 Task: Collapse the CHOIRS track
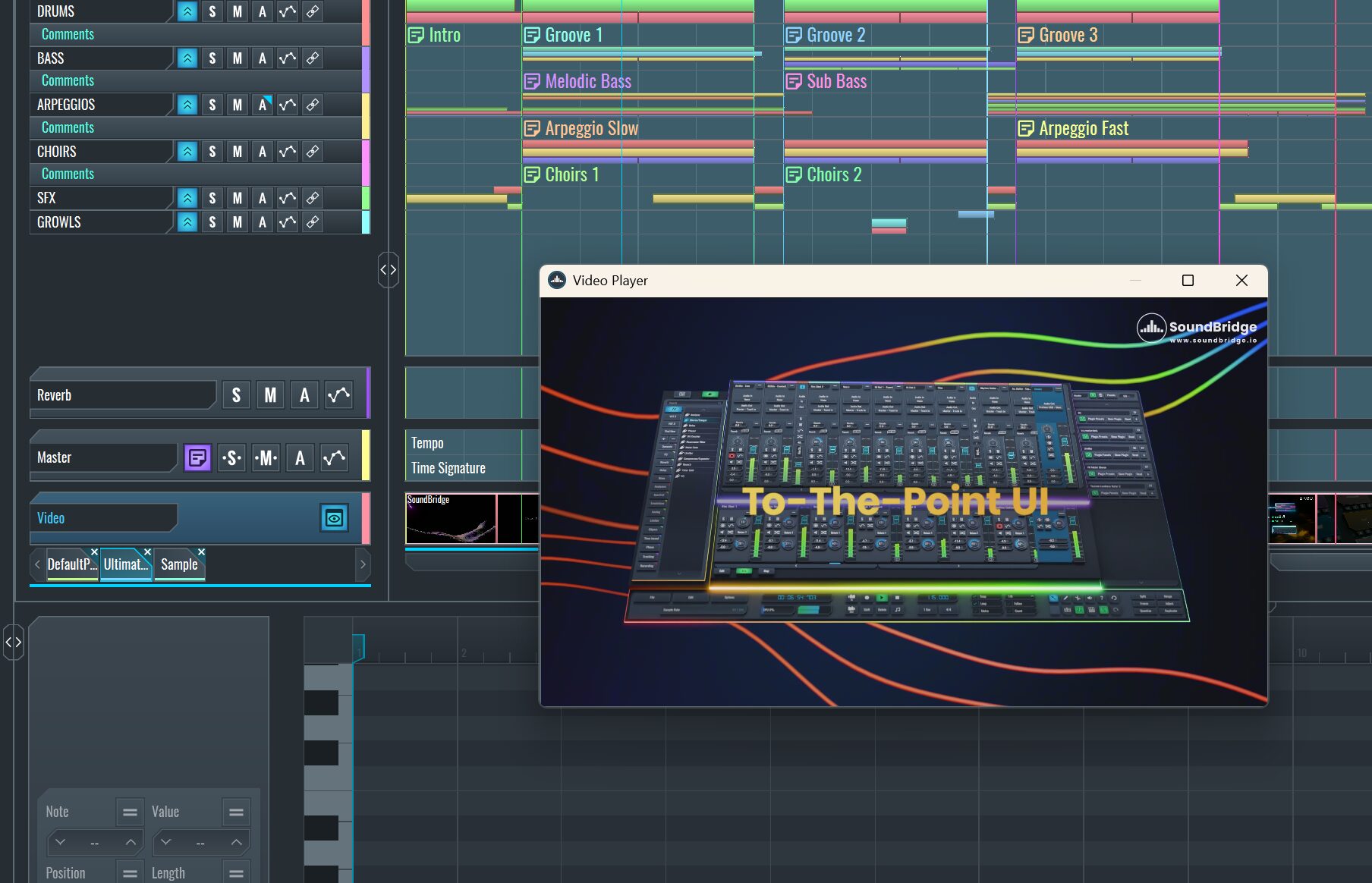(186, 151)
